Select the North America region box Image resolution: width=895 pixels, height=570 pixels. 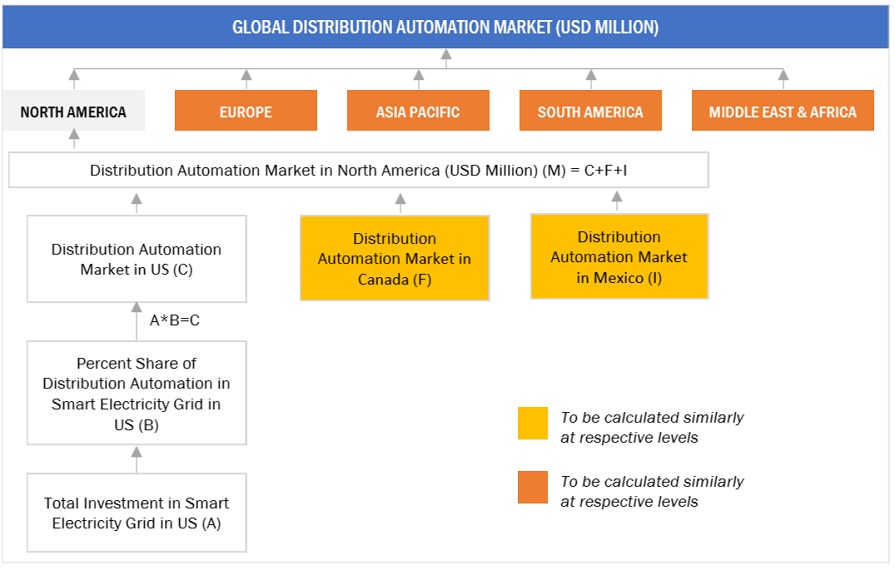[73, 111]
